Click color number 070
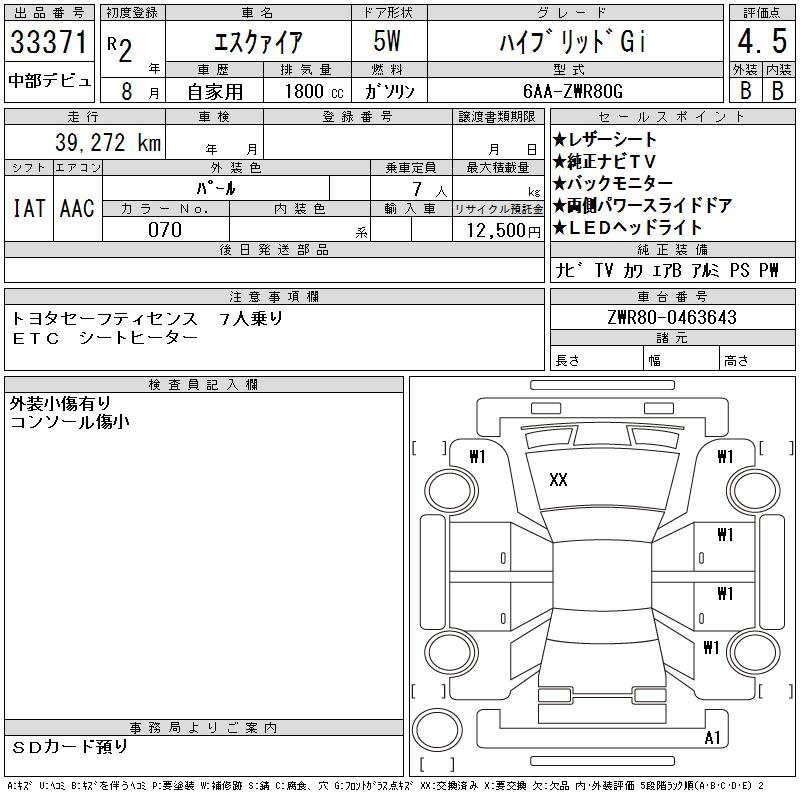 tap(165, 230)
